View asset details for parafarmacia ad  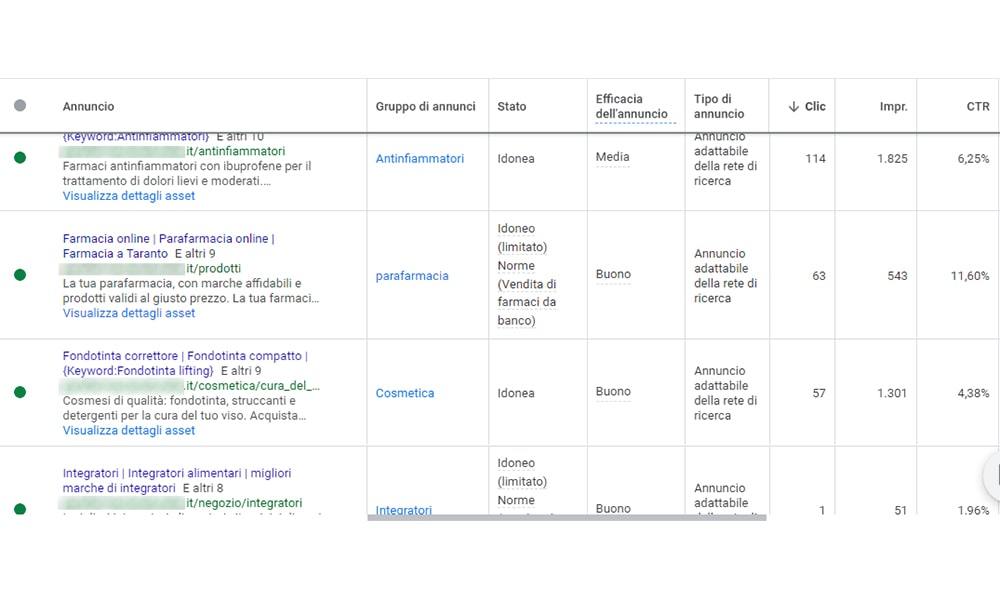[129, 313]
